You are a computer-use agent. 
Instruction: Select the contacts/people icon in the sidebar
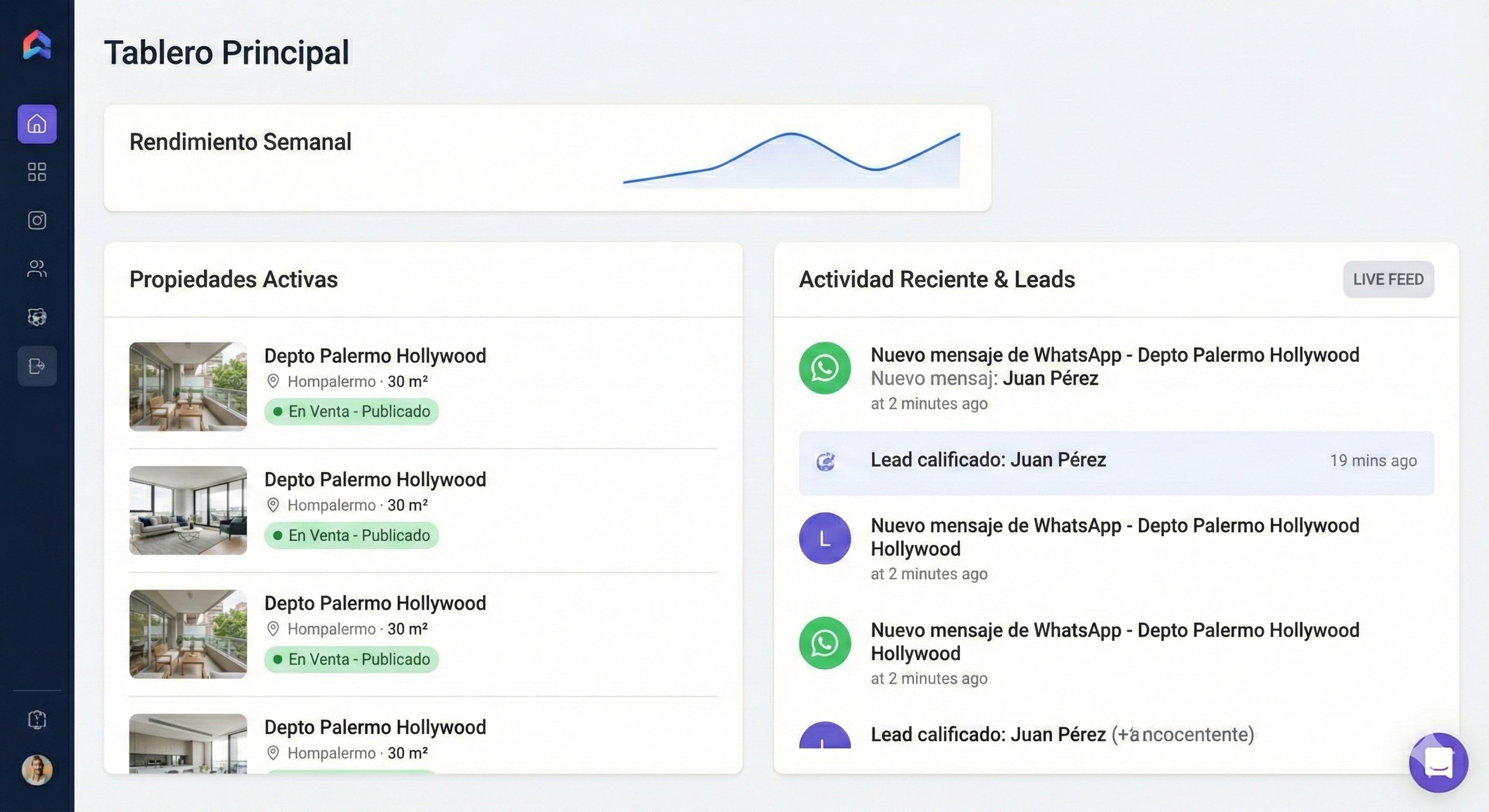pyautogui.click(x=36, y=269)
